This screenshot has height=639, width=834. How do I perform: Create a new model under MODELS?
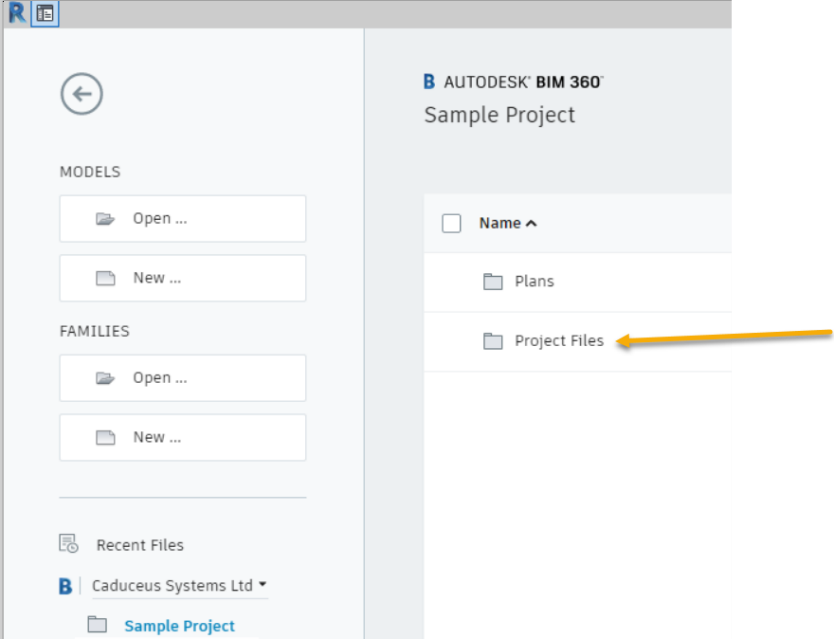click(182, 278)
